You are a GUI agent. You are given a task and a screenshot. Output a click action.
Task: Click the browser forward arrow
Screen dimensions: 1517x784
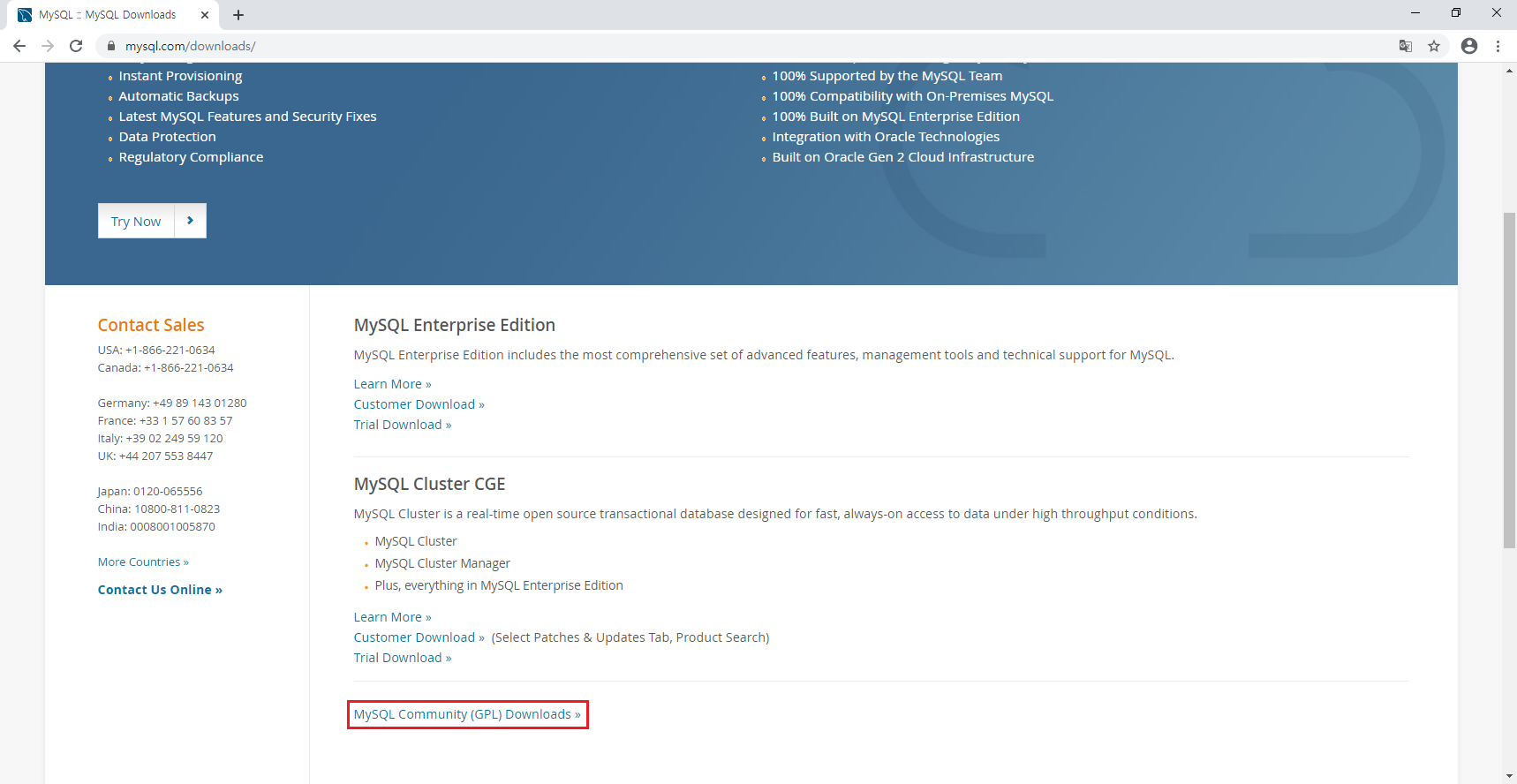click(48, 46)
